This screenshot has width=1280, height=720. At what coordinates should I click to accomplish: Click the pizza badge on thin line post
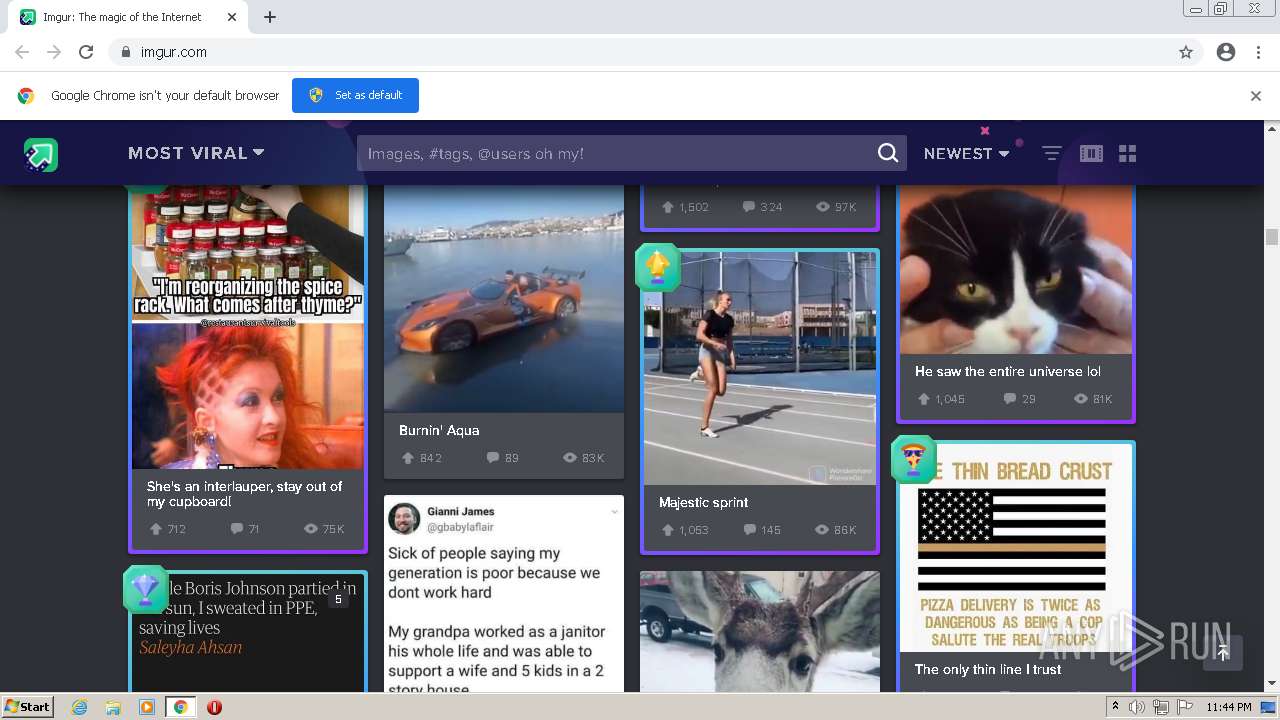[913, 459]
